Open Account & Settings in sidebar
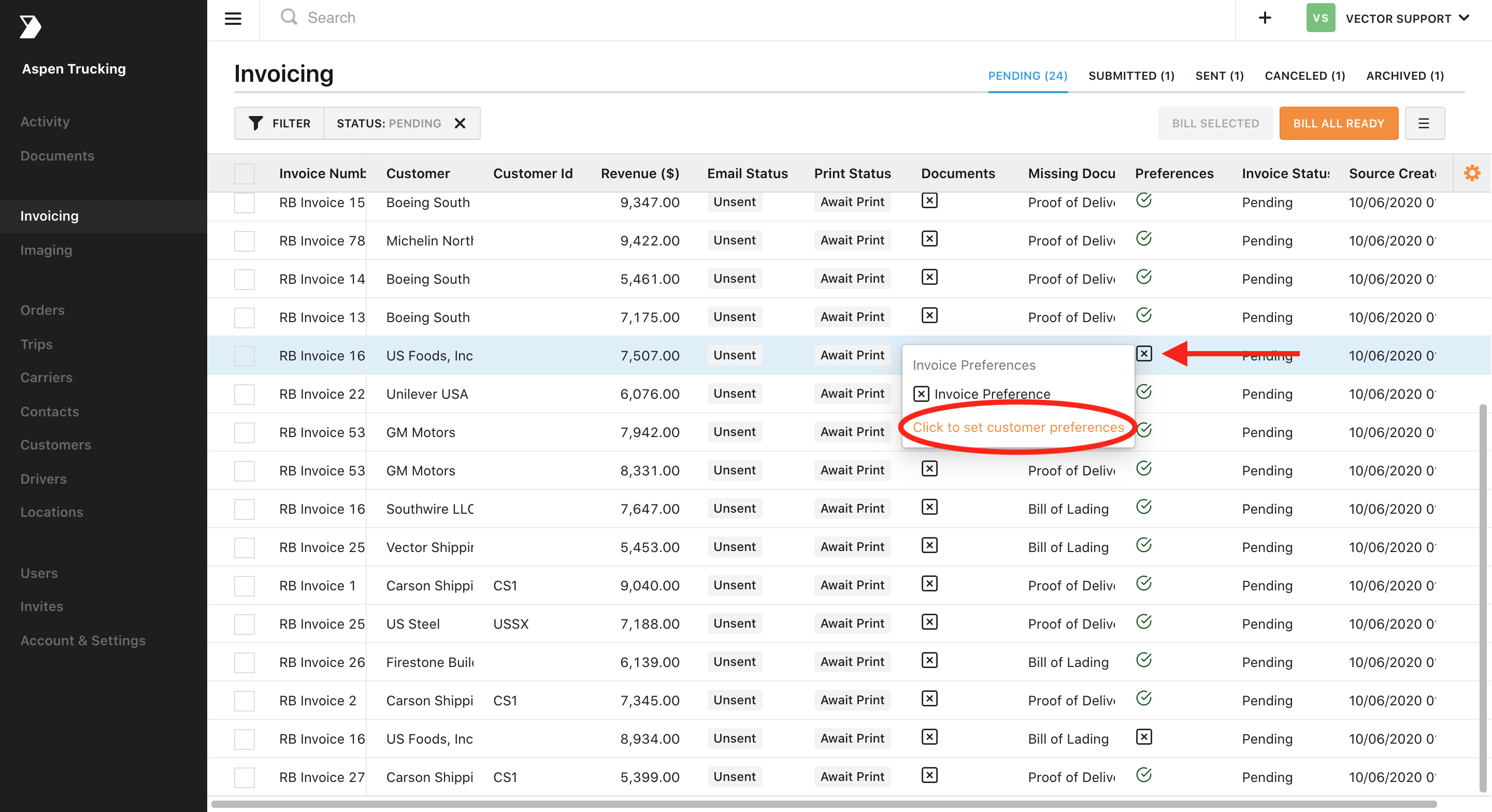1492x812 pixels. point(83,641)
